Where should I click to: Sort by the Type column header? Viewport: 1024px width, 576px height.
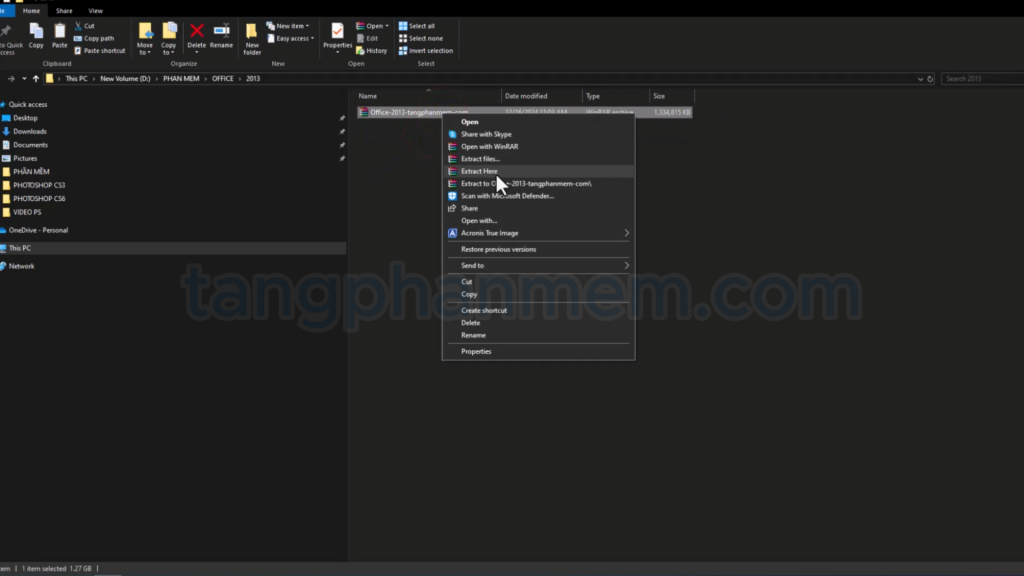[x=616, y=96]
